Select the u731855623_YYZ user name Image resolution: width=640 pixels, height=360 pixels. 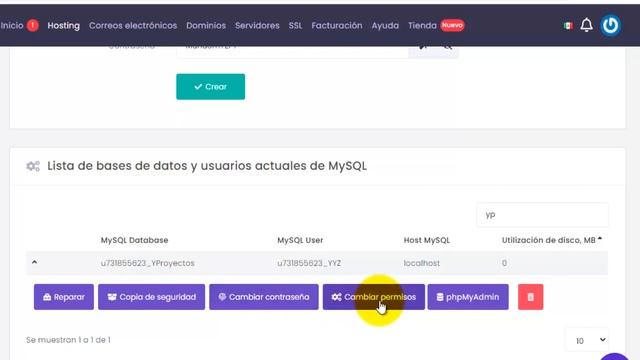(x=309, y=263)
